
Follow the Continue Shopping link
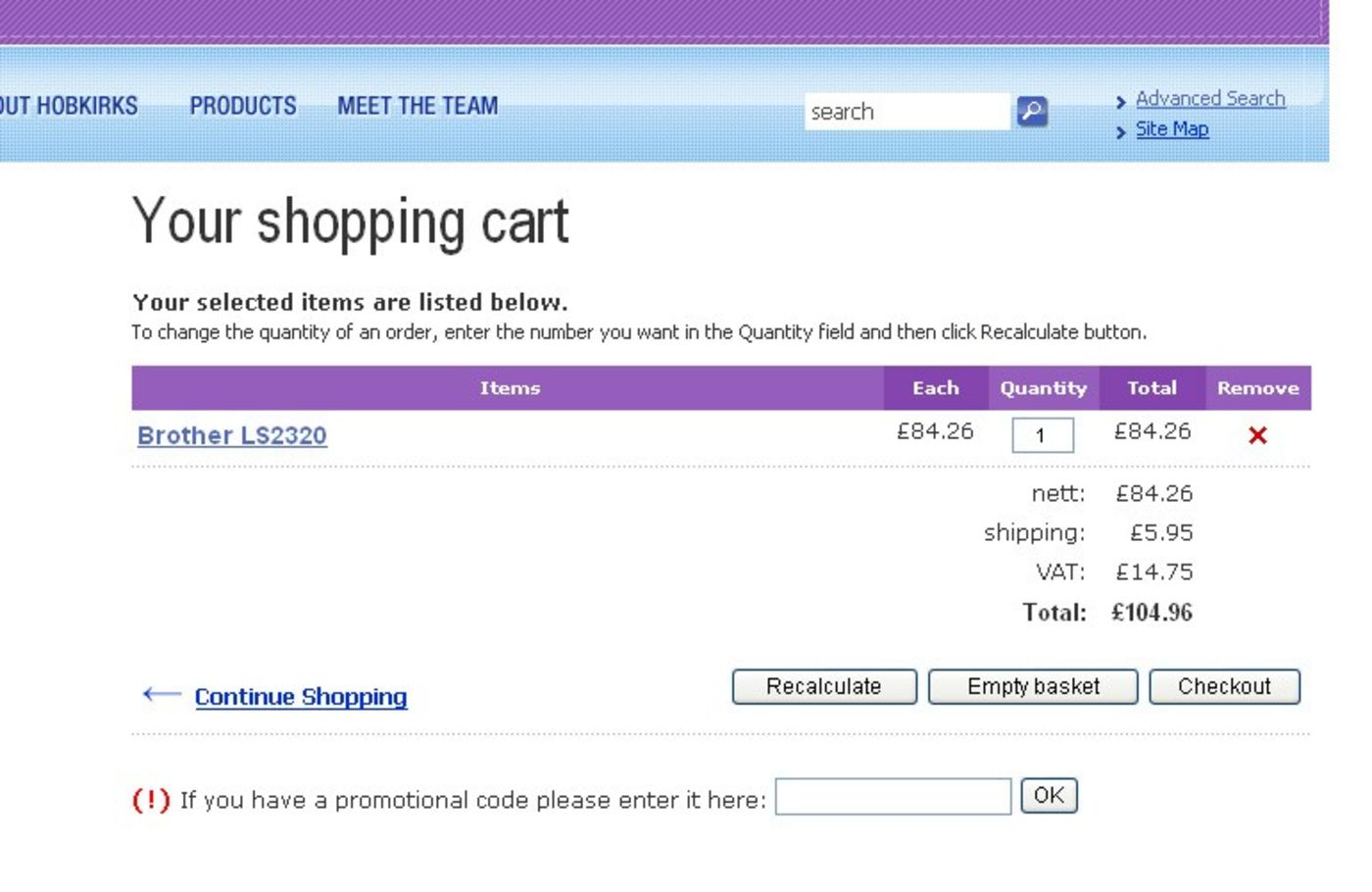pyautogui.click(x=301, y=697)
